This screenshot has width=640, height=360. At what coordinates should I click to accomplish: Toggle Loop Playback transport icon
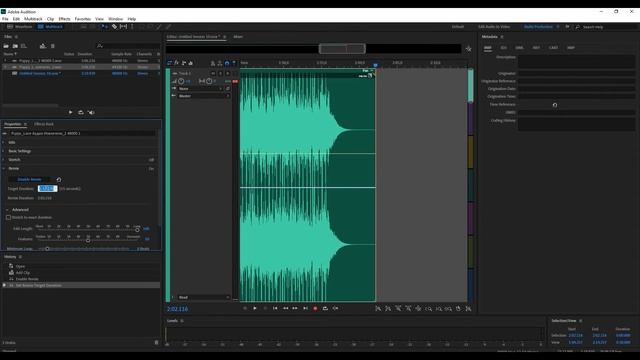pos(325,309)
